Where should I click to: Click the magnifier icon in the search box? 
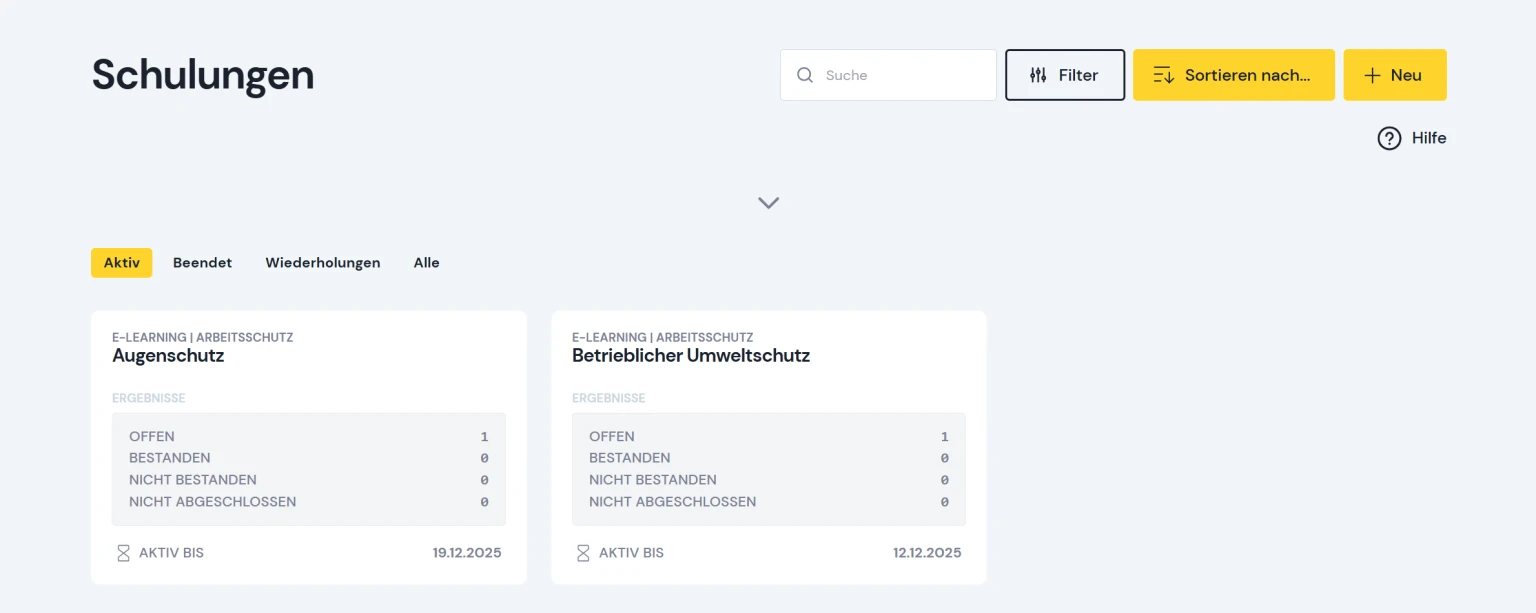coord(805,75)
